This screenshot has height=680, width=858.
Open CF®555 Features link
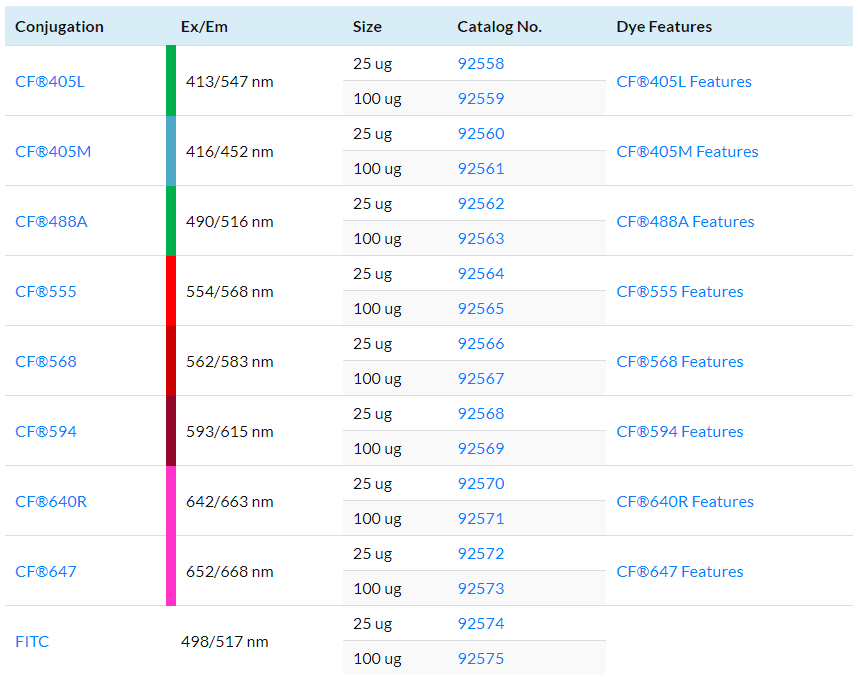point(680,292)
